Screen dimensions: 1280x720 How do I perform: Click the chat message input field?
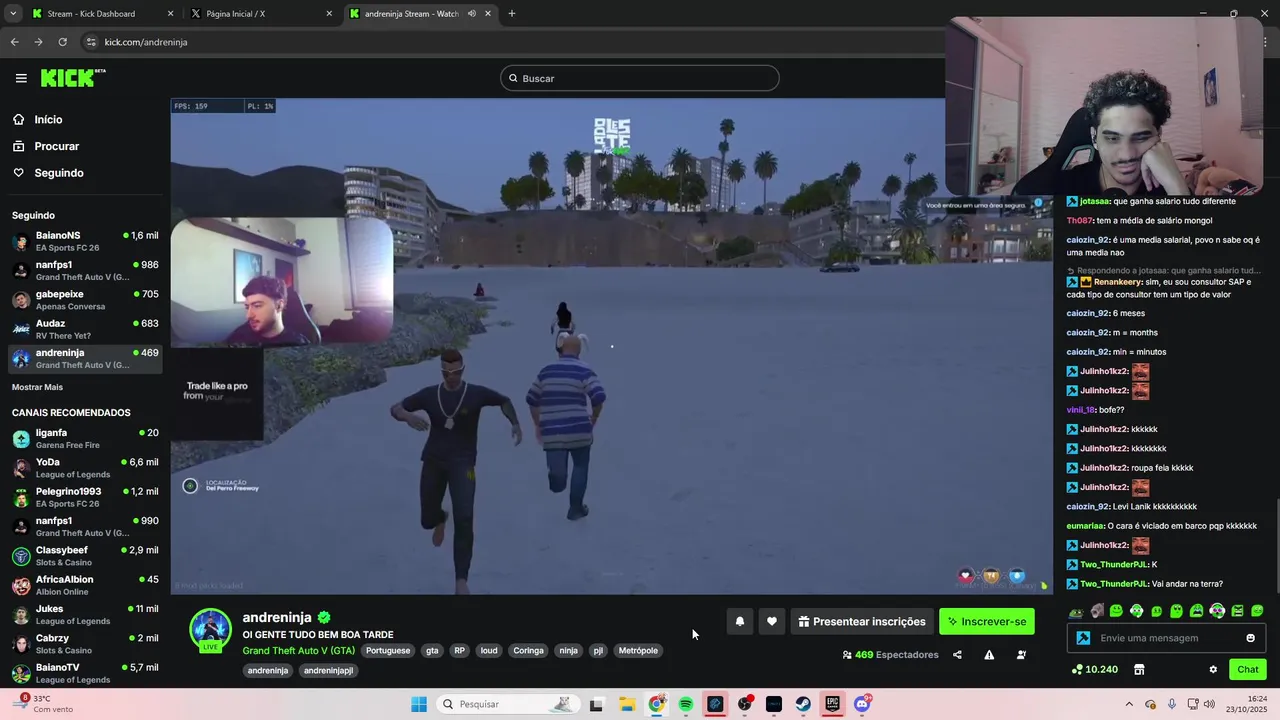tap(1166, 638)
